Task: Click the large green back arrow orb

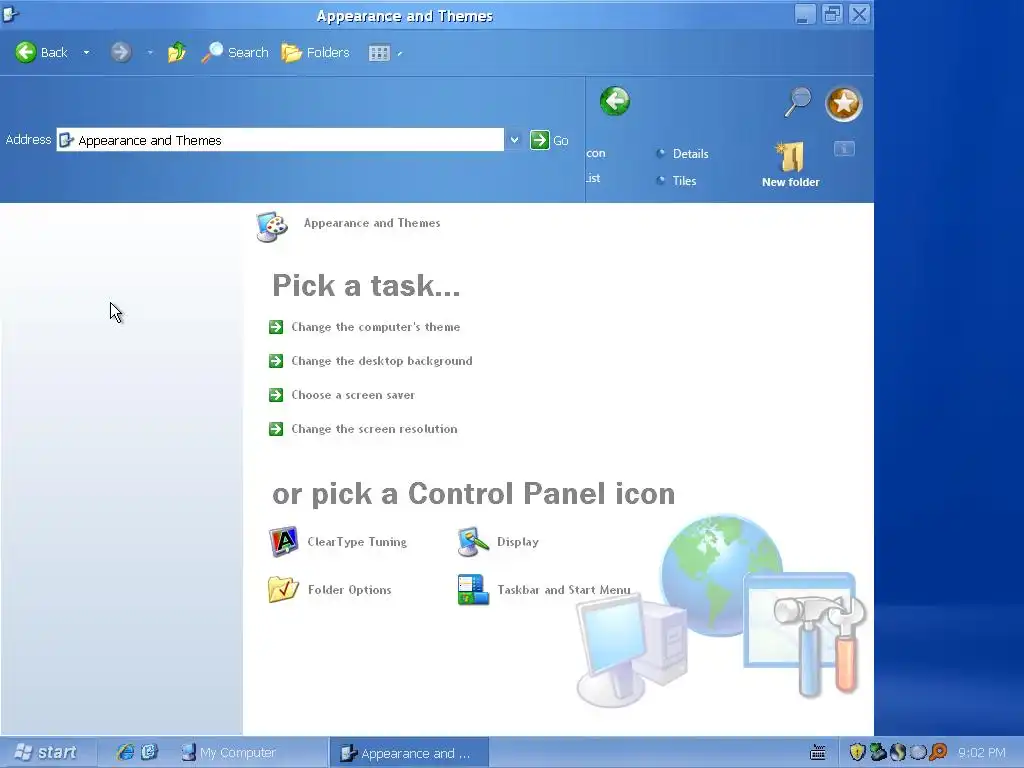Action: click(615, 101)
